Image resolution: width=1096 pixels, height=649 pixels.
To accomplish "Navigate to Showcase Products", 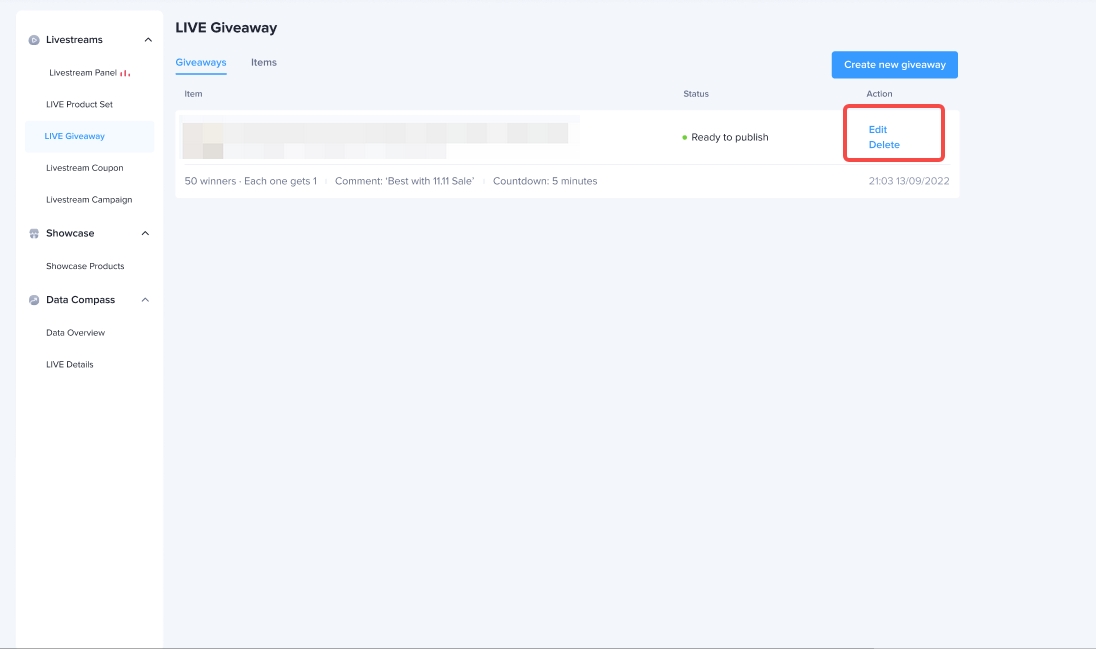I will pos(85,266).
